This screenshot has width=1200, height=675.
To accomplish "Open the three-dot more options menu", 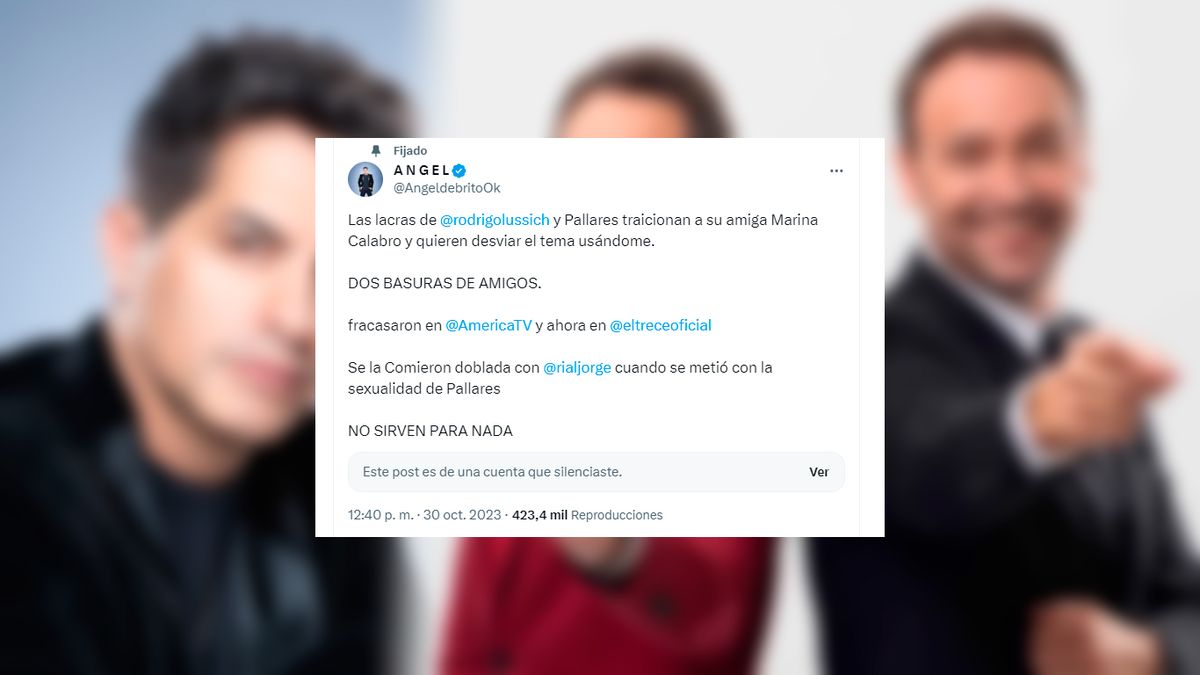I will point(836,171).
